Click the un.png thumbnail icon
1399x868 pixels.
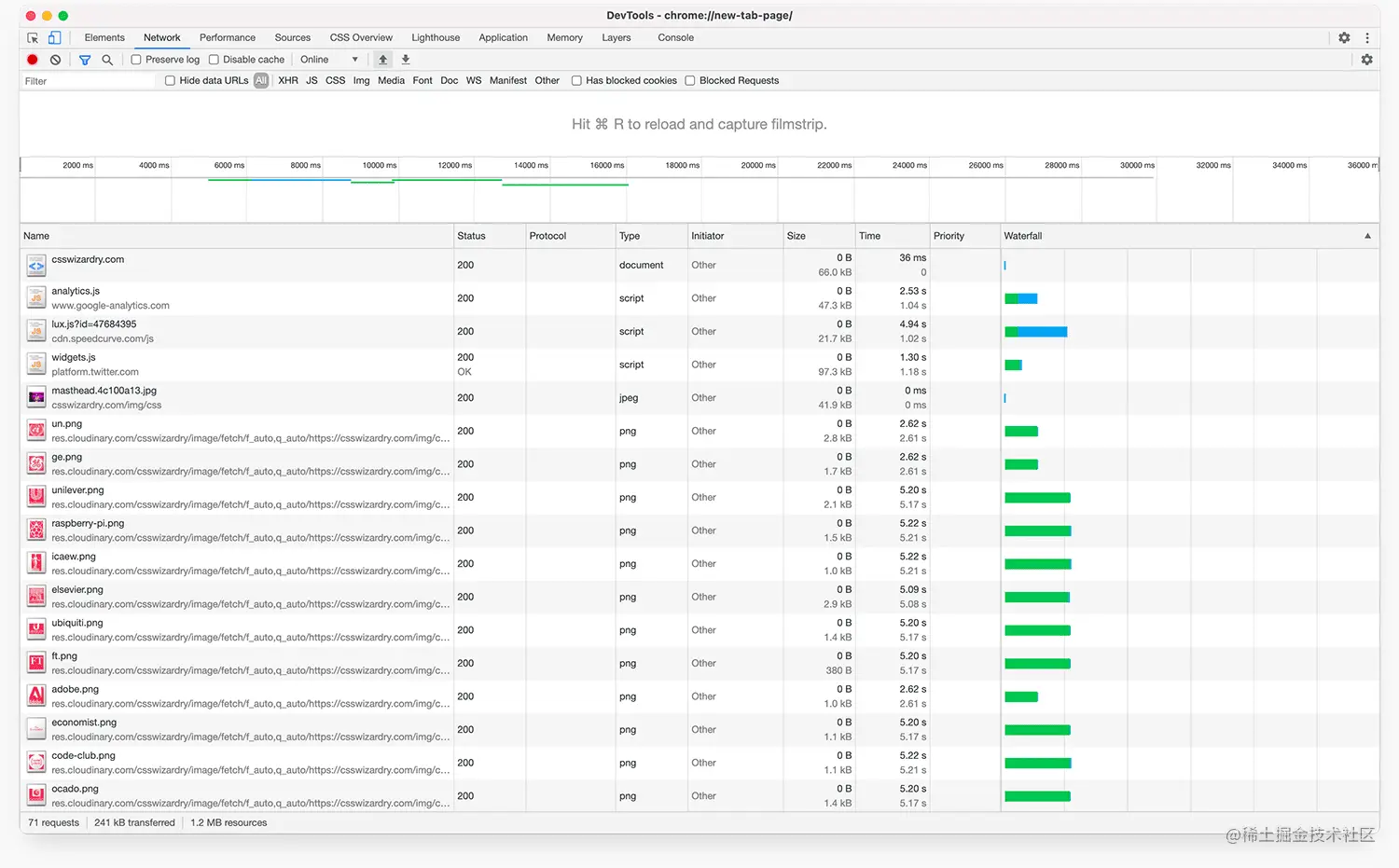click(x=36, y=431)
